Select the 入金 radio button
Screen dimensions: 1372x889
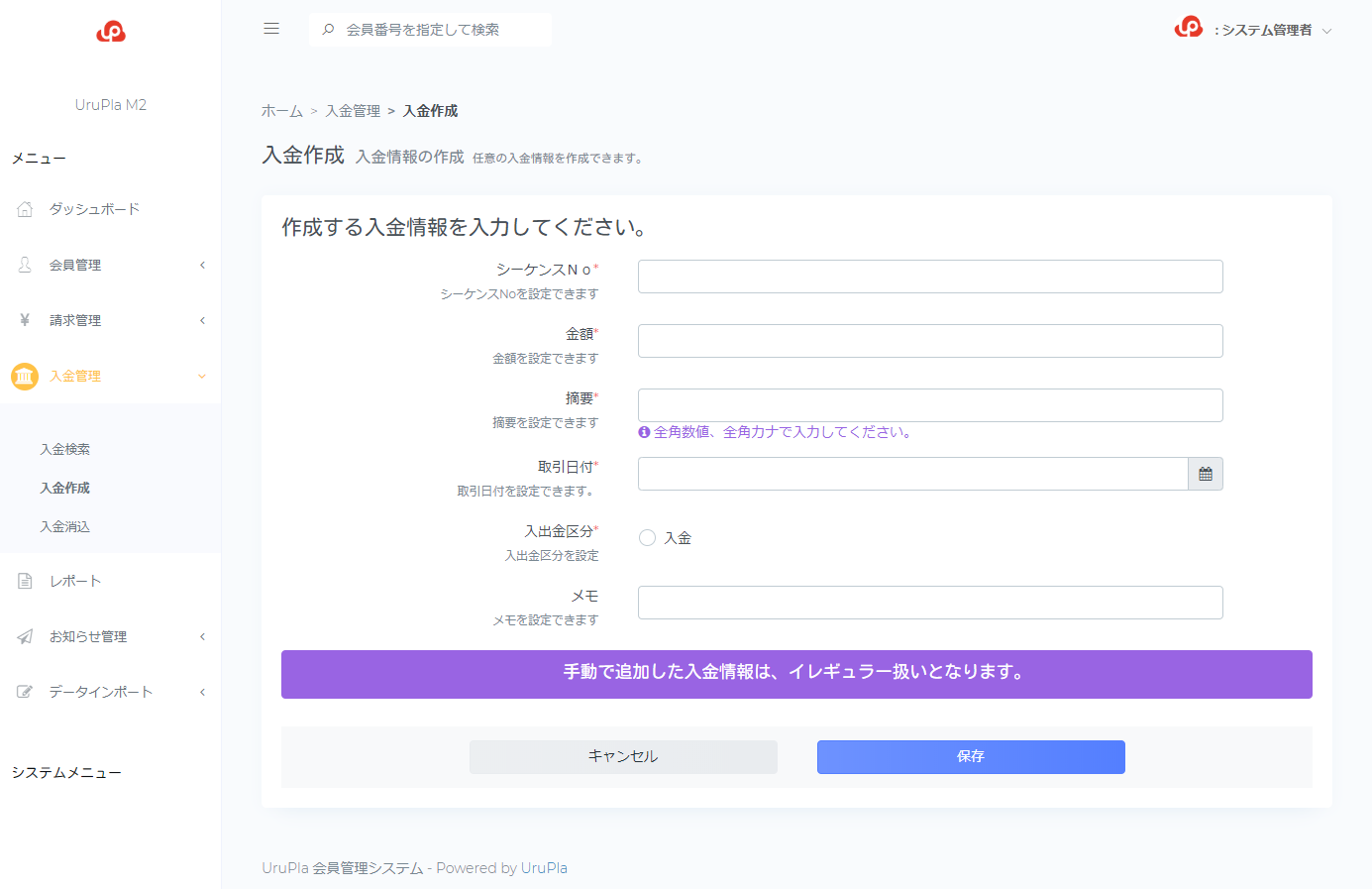pyautogui.click(x=647, y=537)
